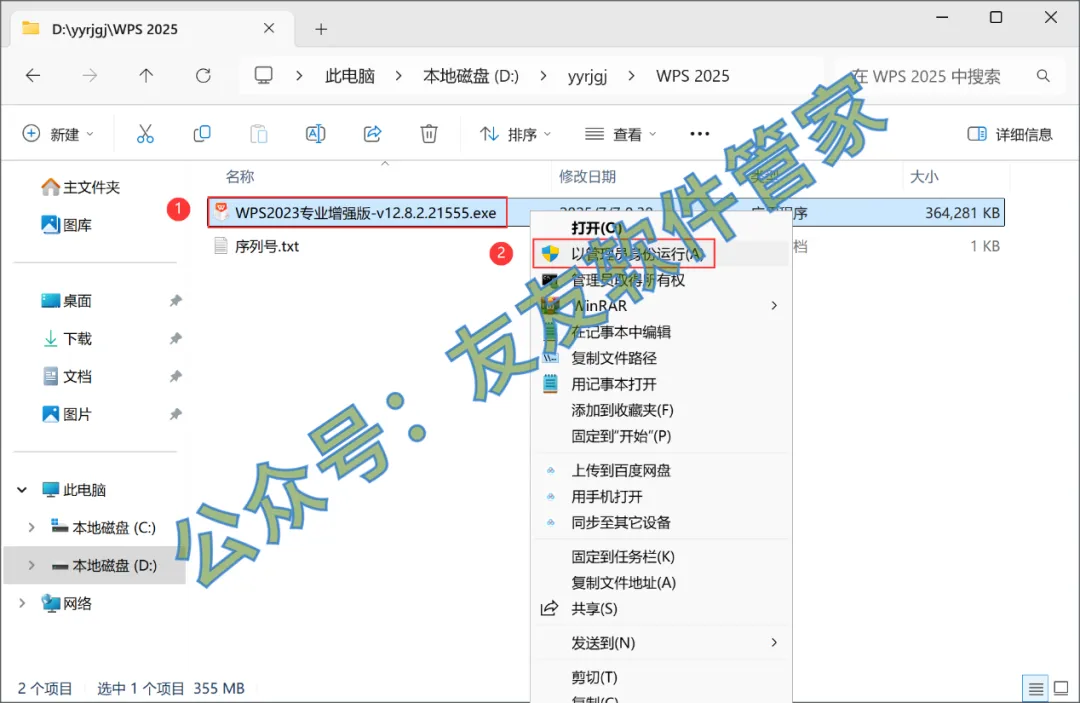The width and height of the screenshot is (1080, 703).
Task: Collapse the 此电脑 tree node
Action: tap(22, 490)
